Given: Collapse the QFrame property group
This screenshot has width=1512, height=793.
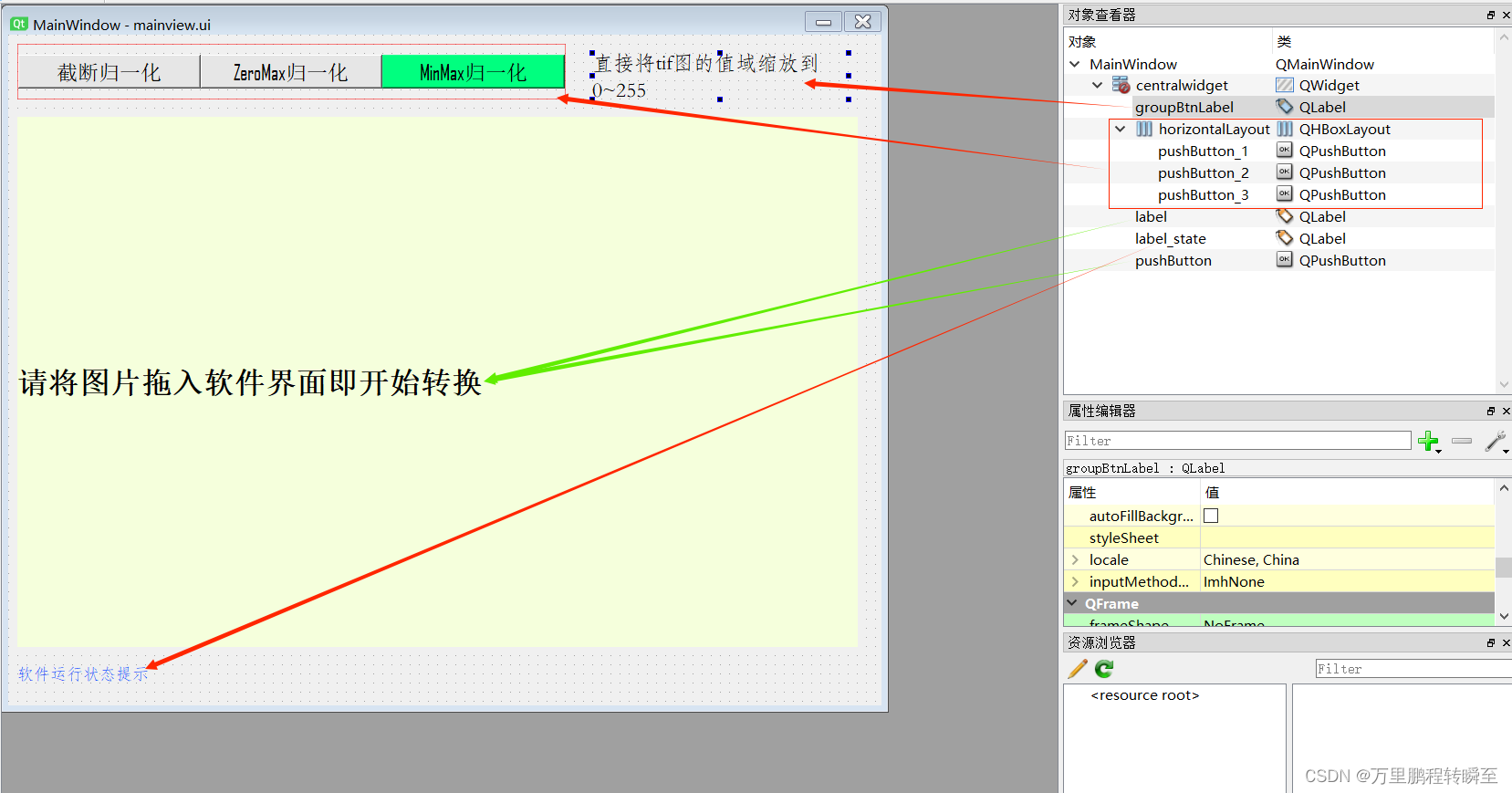Looking at the screenshot, I should [x=1072, y=603].
